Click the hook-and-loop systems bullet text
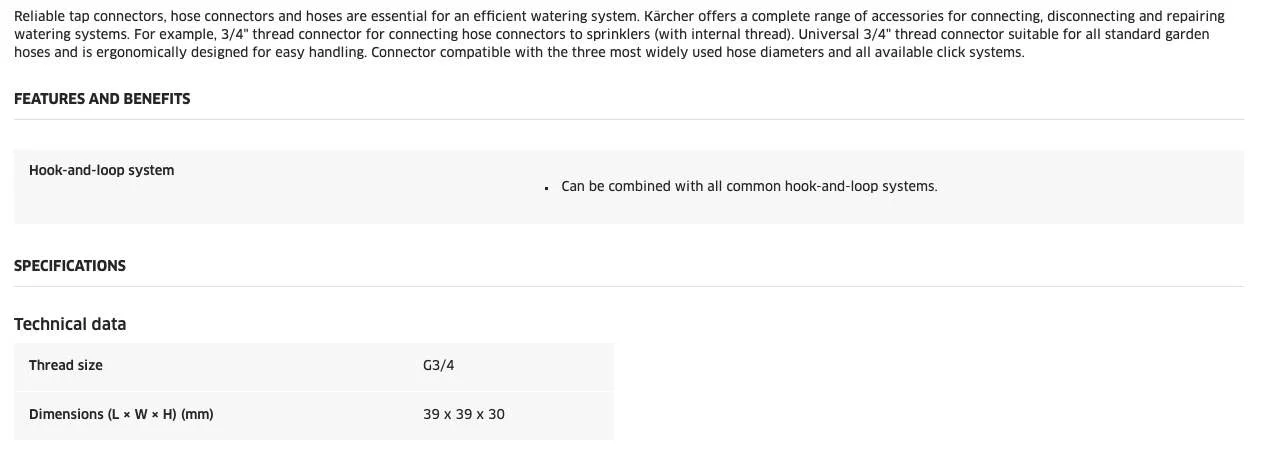The image size is (1262, 474). point(749,186)
